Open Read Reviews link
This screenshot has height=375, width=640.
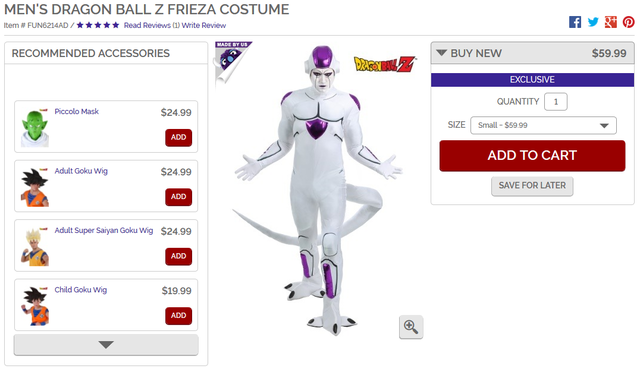tap(152, 25)
